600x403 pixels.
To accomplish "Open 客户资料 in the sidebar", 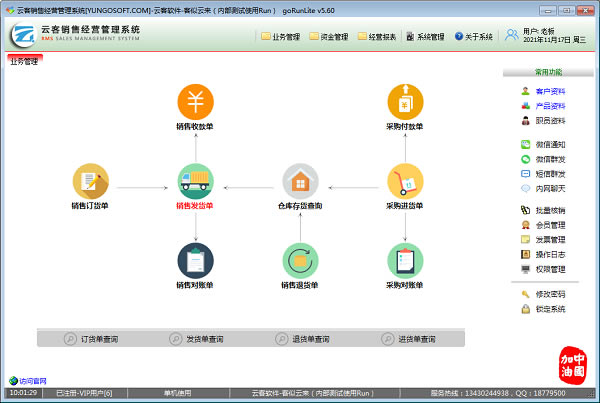I will [x=550, y=91].
